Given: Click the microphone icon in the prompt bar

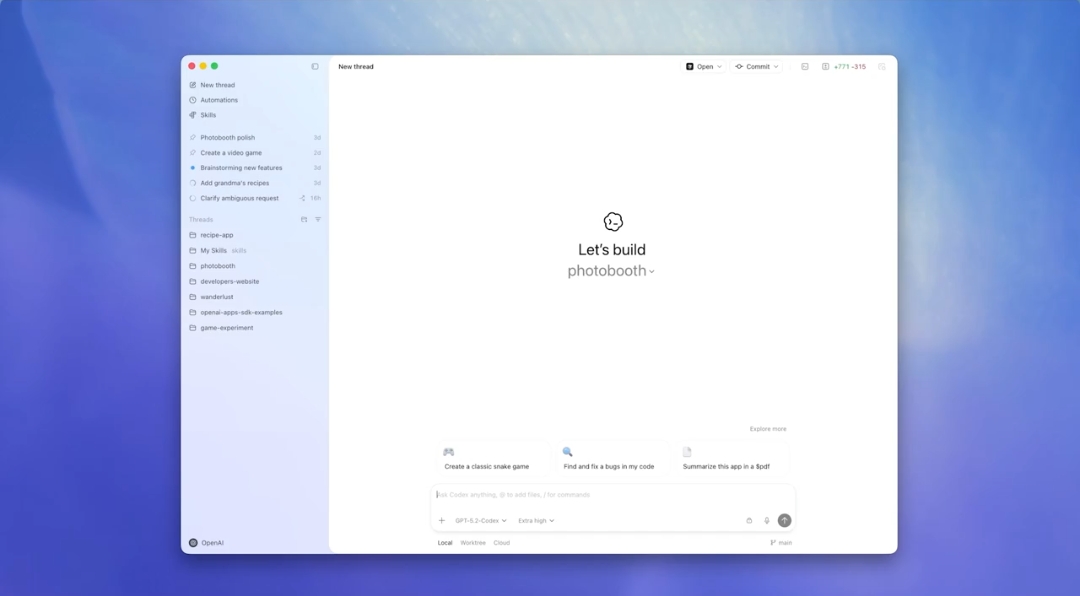Looking at the screenshot, I should 765,520.
